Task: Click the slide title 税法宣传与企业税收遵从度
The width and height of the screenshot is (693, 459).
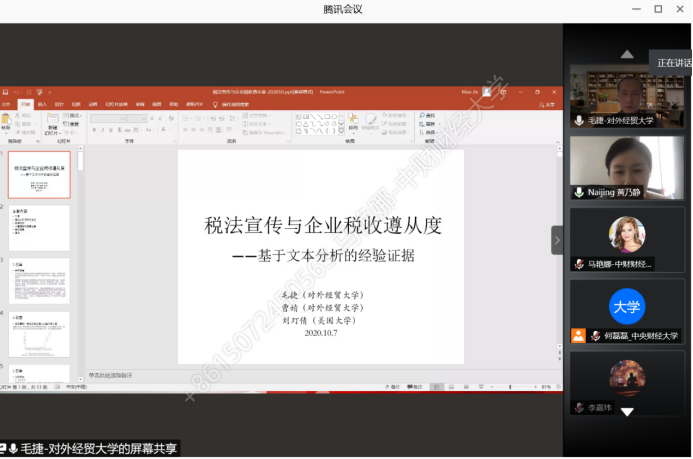Action: [322, 226]
